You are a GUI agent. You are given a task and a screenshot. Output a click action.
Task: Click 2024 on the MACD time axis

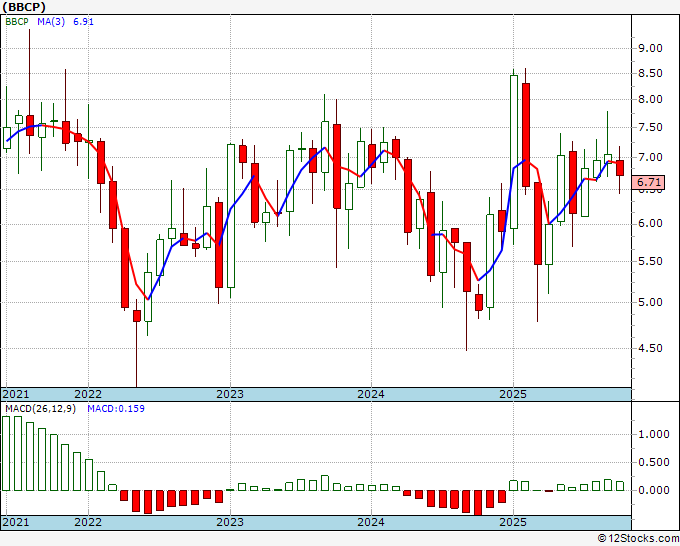pos(371,522)
